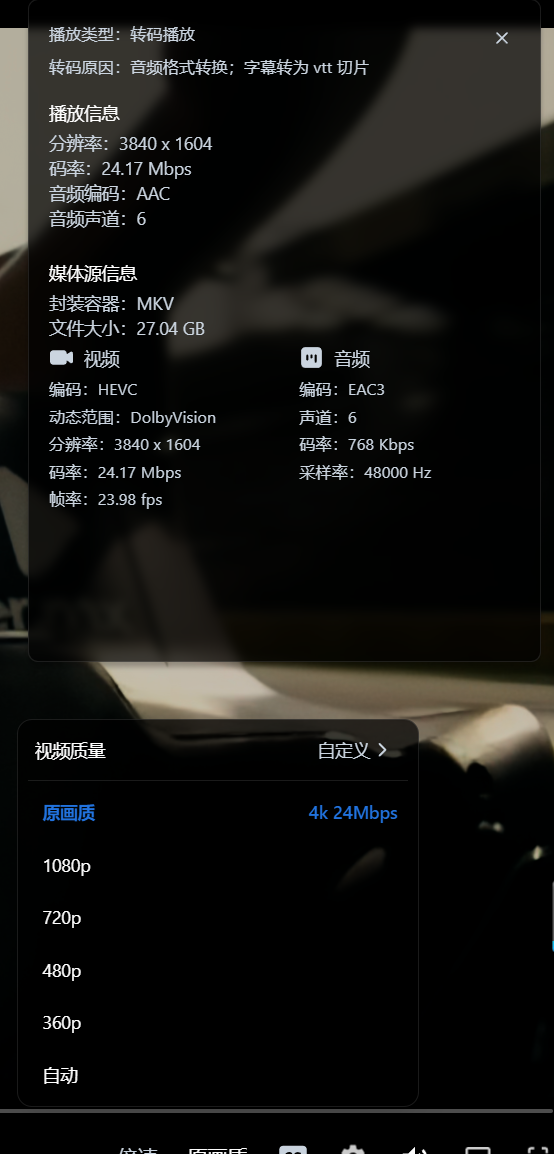Switch video quality to 1080p
Screen dimensions: 554x1154
click(x=217, y=866)
